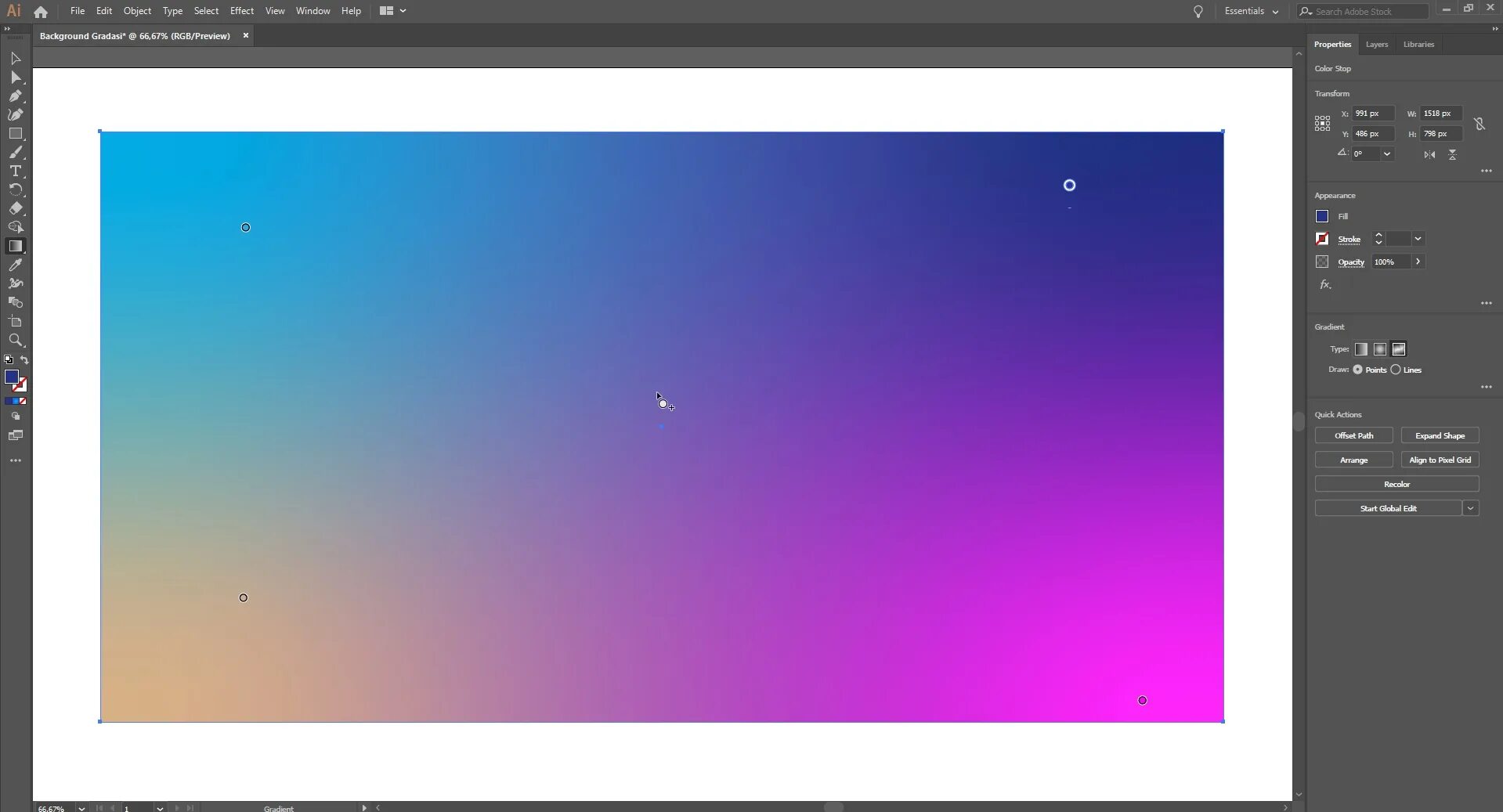Show more Gradient options
The height and width of the screenshot is (812, 1503).
pos(1487,387)
